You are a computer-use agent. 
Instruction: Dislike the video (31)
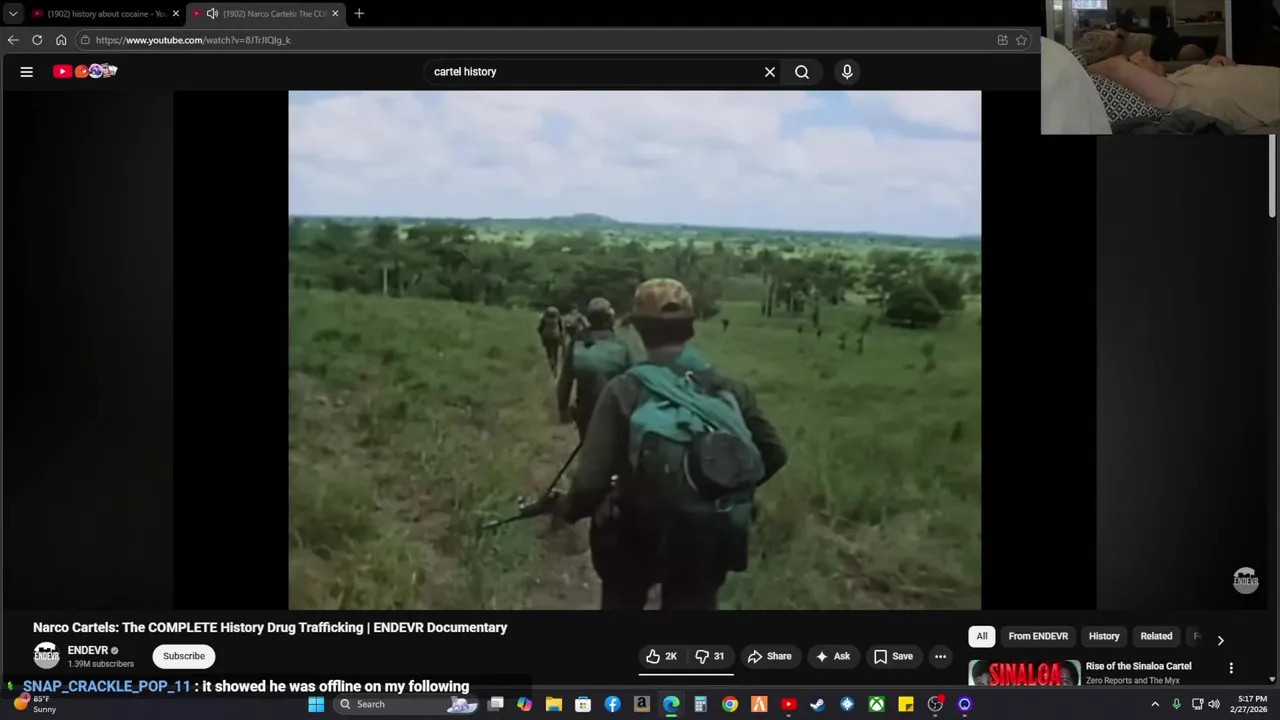point(711,656)
